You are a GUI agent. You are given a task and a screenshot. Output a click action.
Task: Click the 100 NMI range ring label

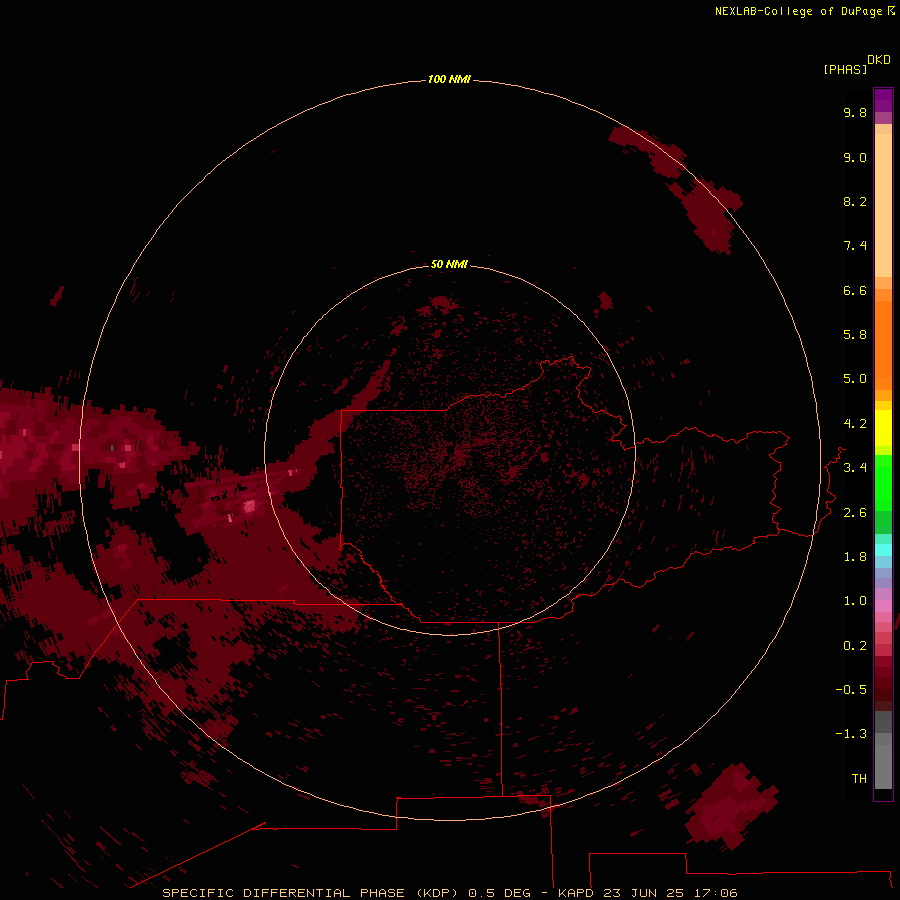(x=449, y=79)
